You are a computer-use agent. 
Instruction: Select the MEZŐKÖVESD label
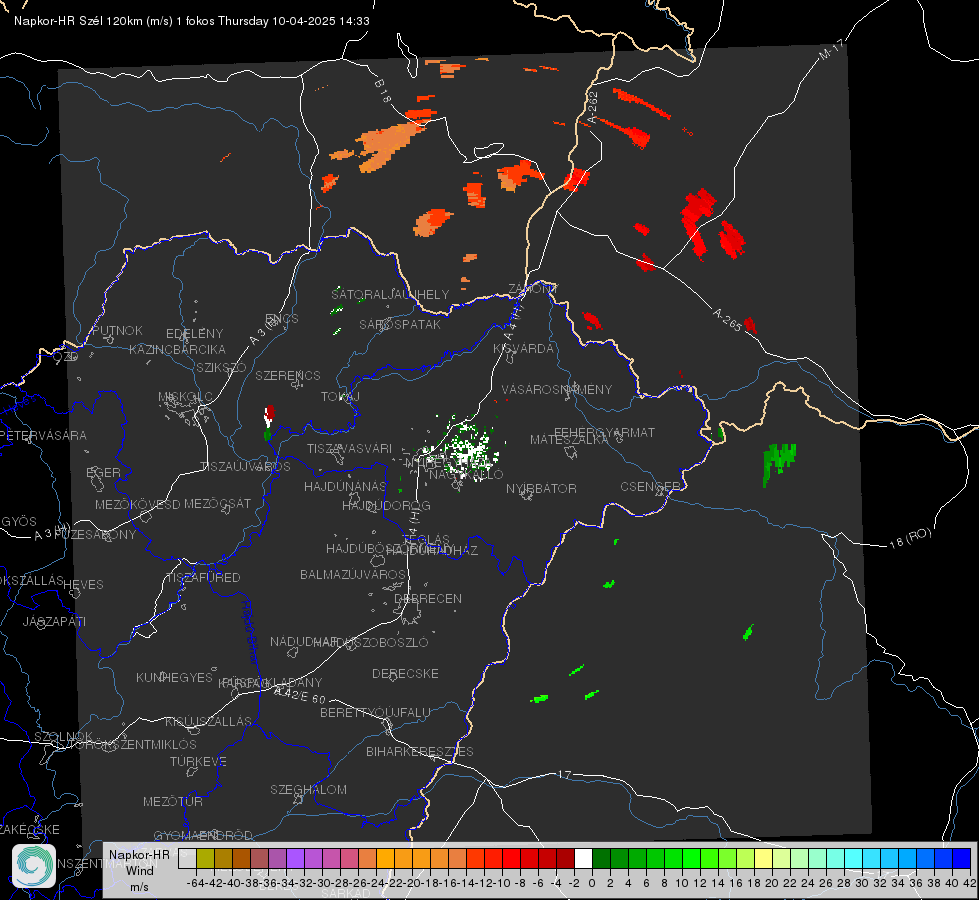(137, 504)
